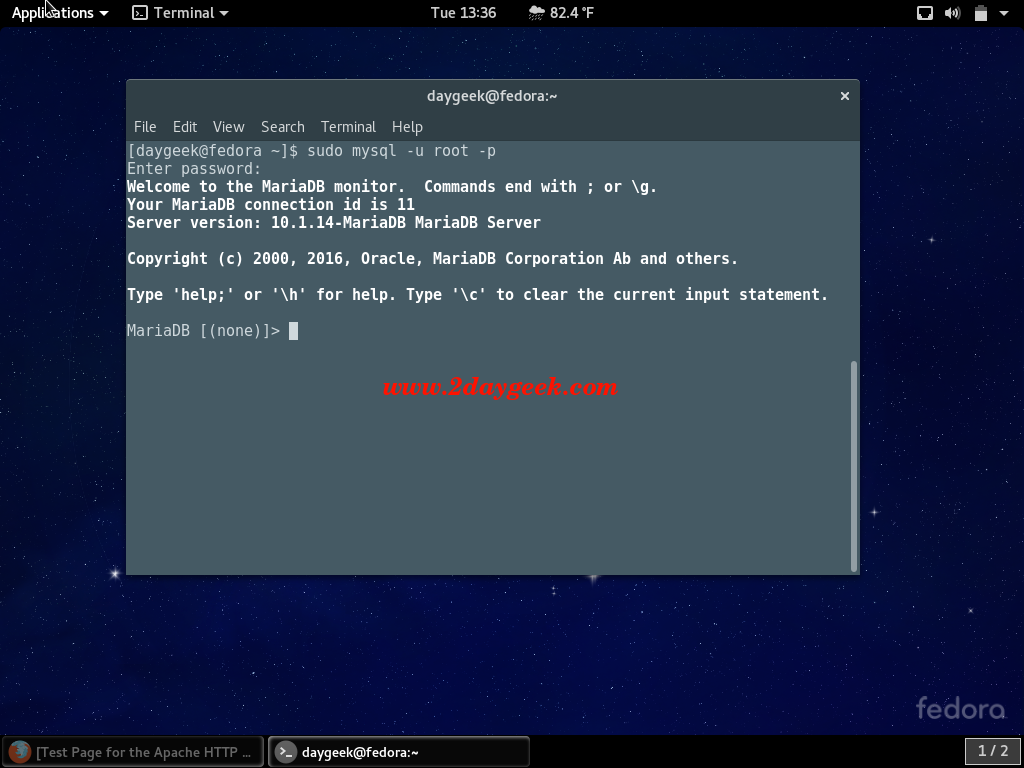1024x768 pixels.
Task: Click the network connection icon in system tray
Action: [925, 13]
